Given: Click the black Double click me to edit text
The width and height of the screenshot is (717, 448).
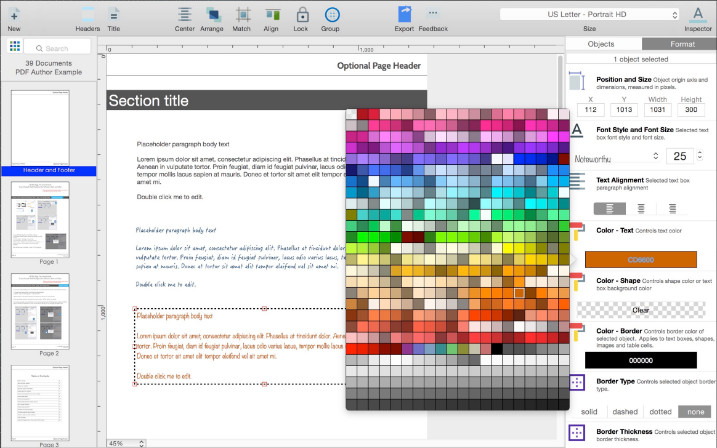Looking at the screenshot, I should (x=170, y=197).
